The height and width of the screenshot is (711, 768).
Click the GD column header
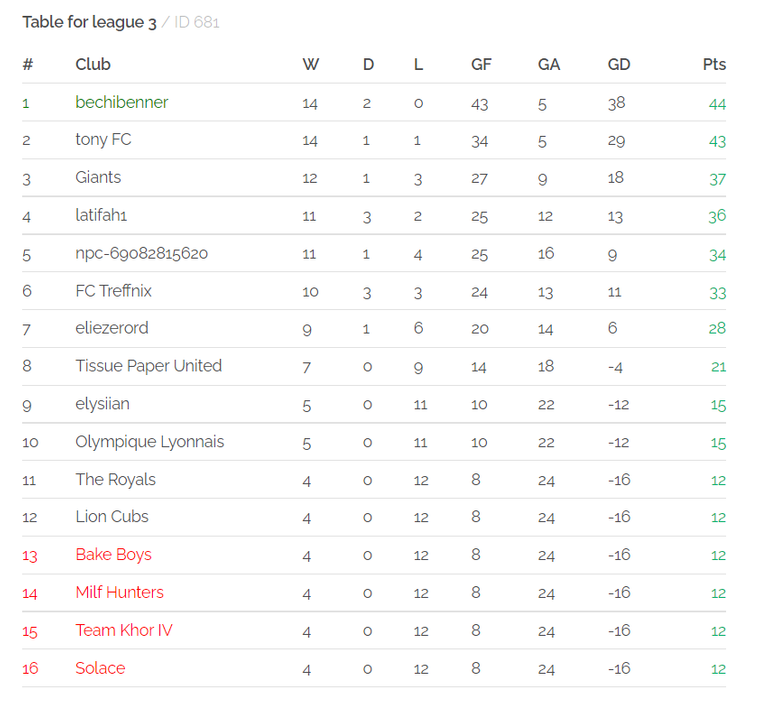[x=619, y=64]
